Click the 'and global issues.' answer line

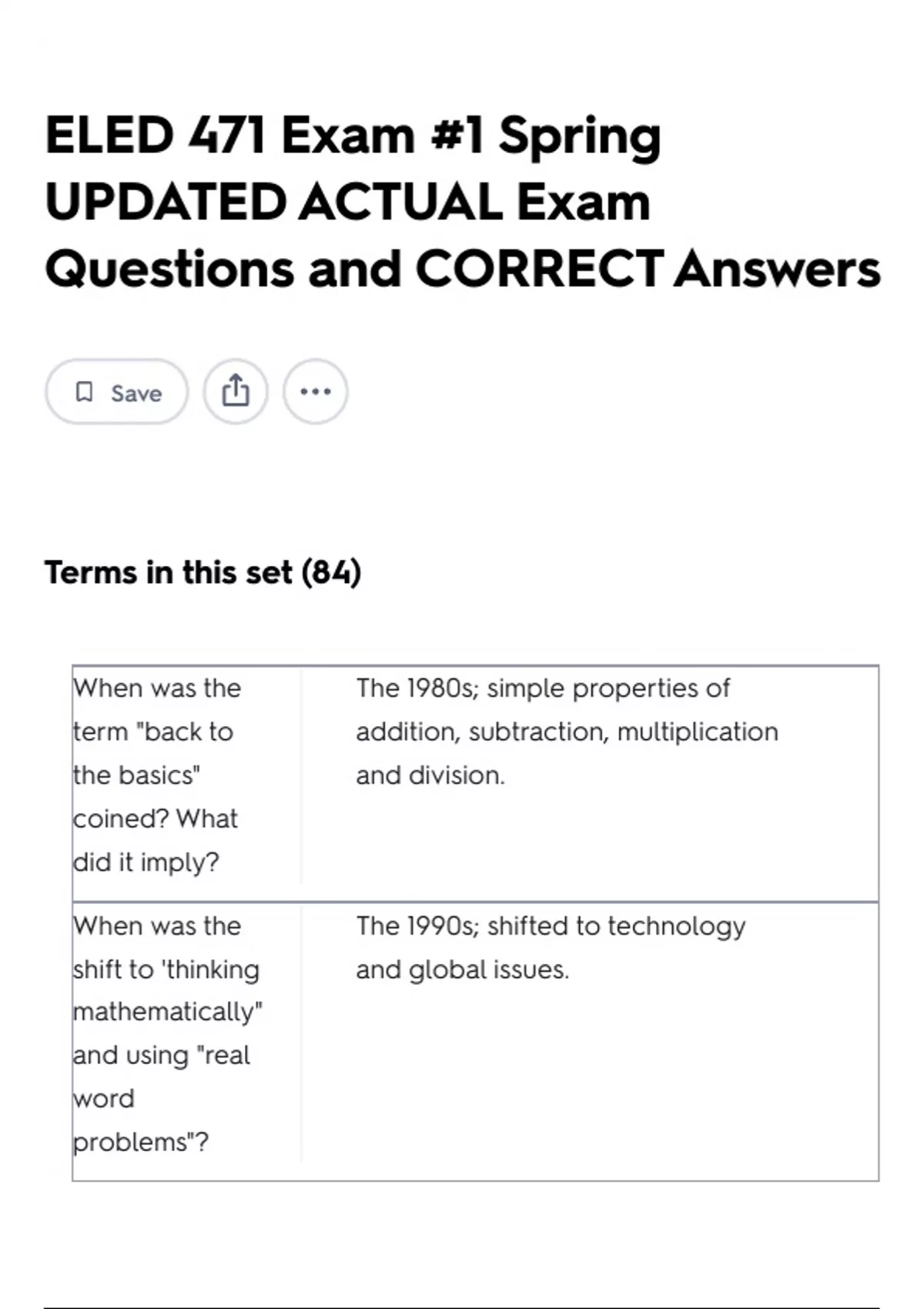click(462, 969)
